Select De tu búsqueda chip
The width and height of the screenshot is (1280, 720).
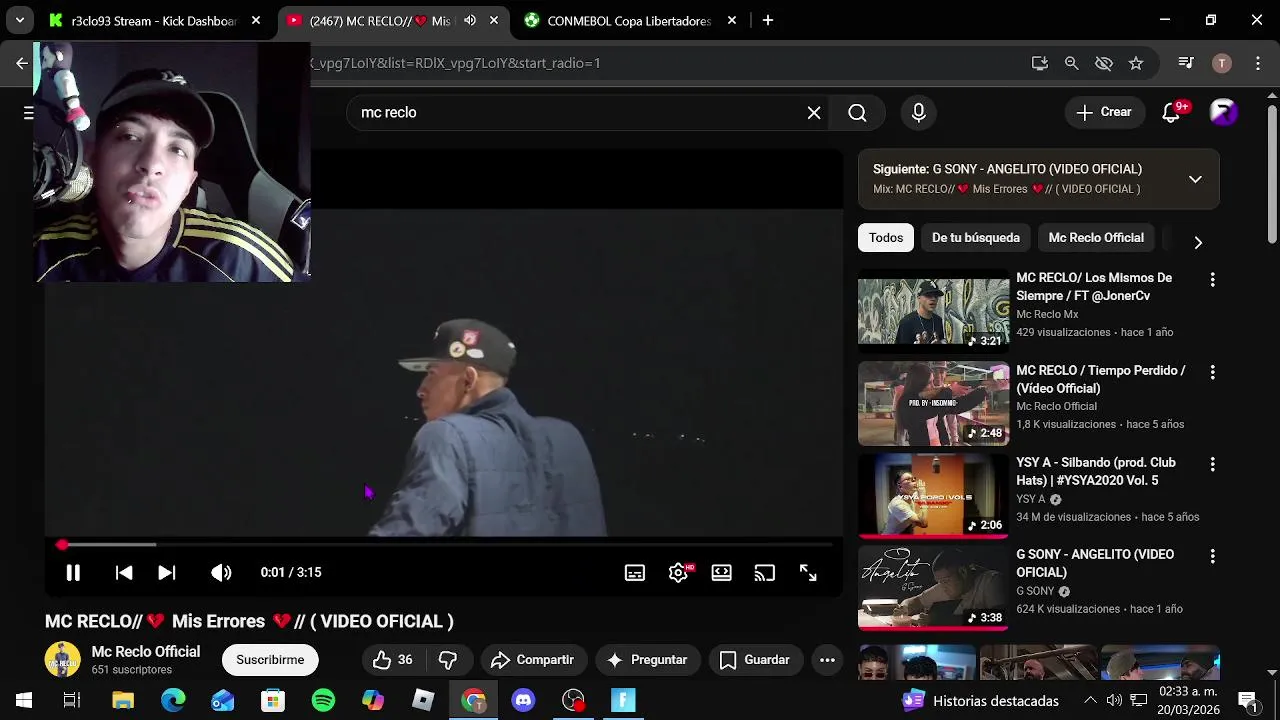(976, 238)
